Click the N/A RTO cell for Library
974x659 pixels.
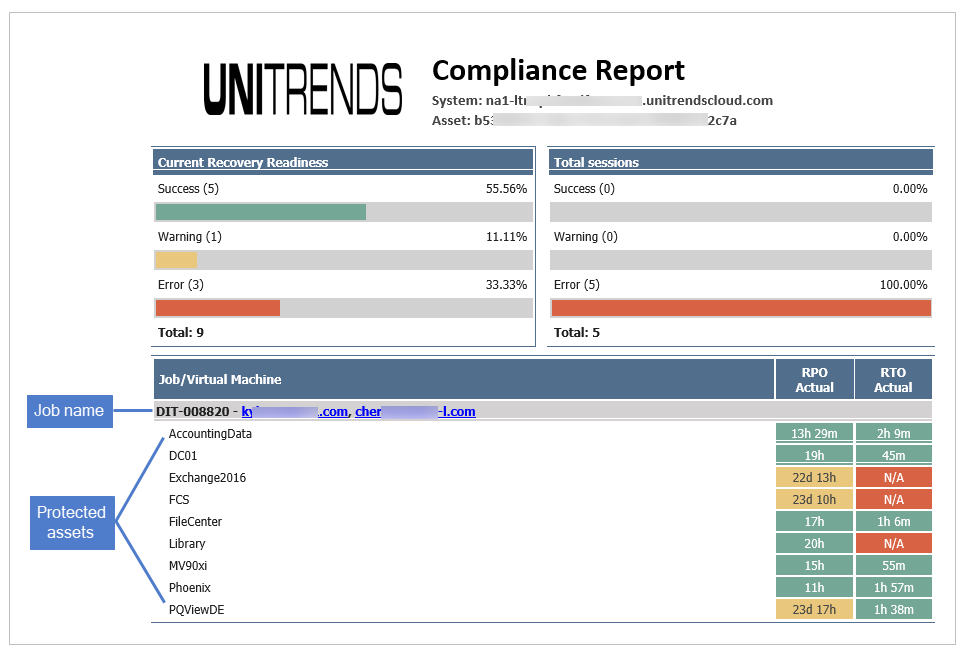(894, 543)
